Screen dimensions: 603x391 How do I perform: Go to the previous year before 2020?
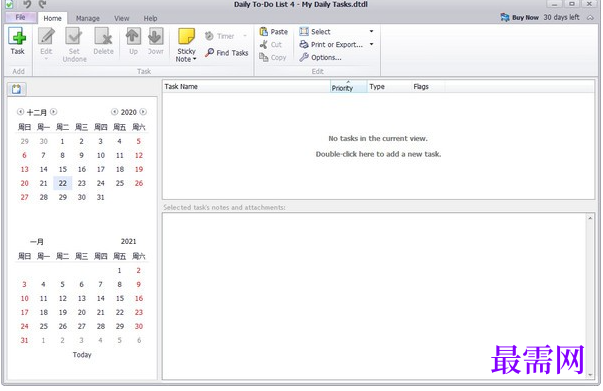coord(114,112)
